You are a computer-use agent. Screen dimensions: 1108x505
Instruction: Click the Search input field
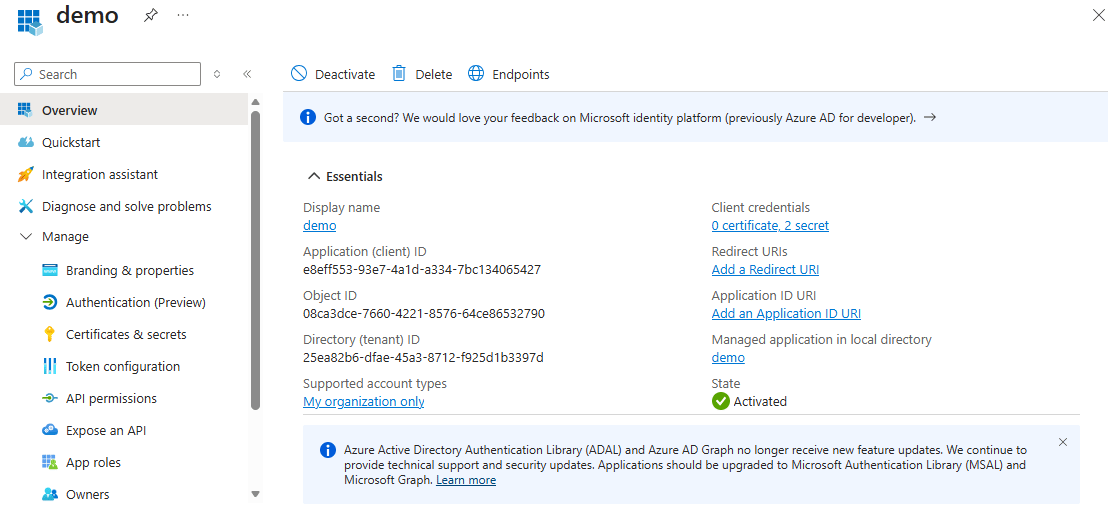pos(107,74)
